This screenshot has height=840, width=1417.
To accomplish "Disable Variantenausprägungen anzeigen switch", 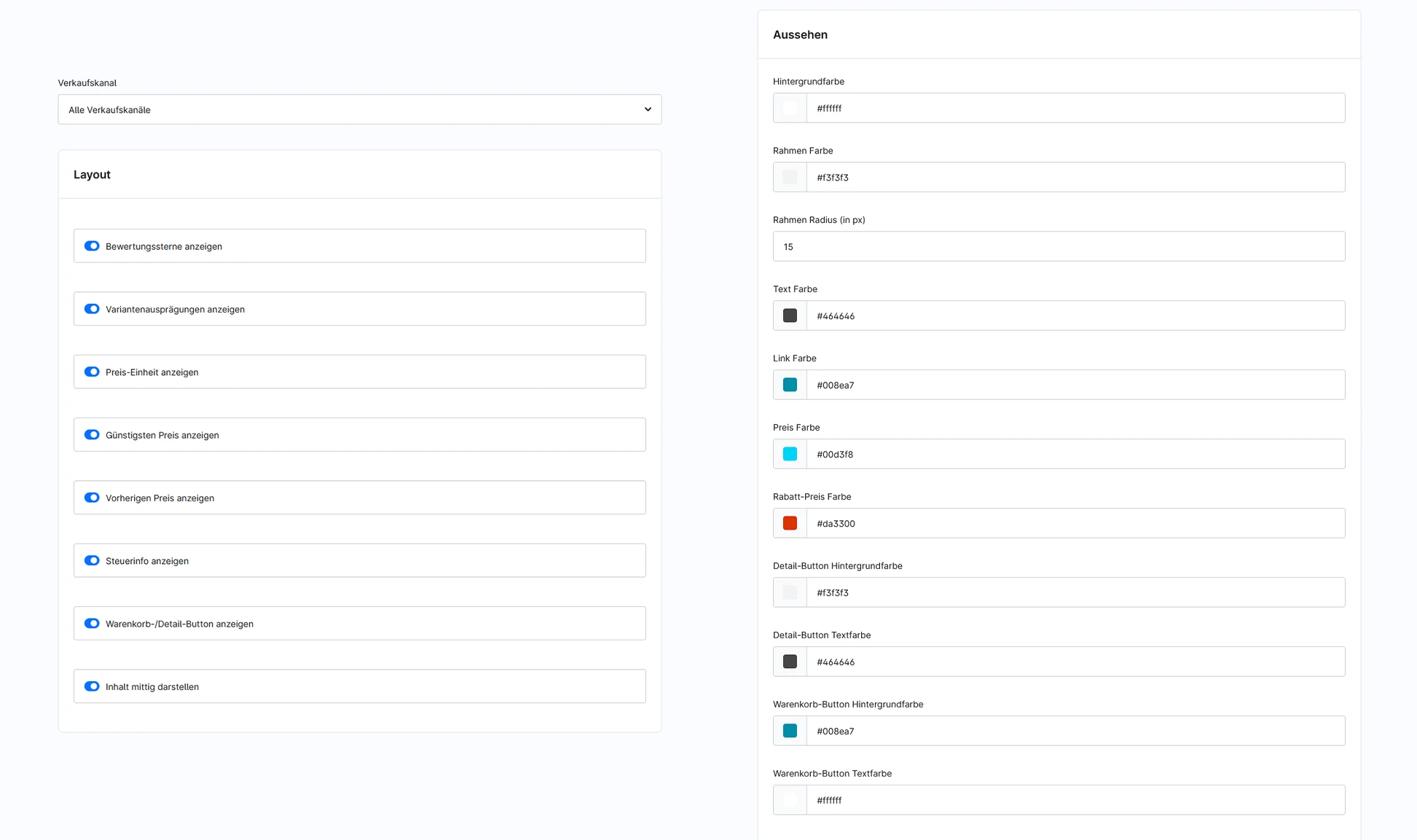I will [x=92, y=309].
